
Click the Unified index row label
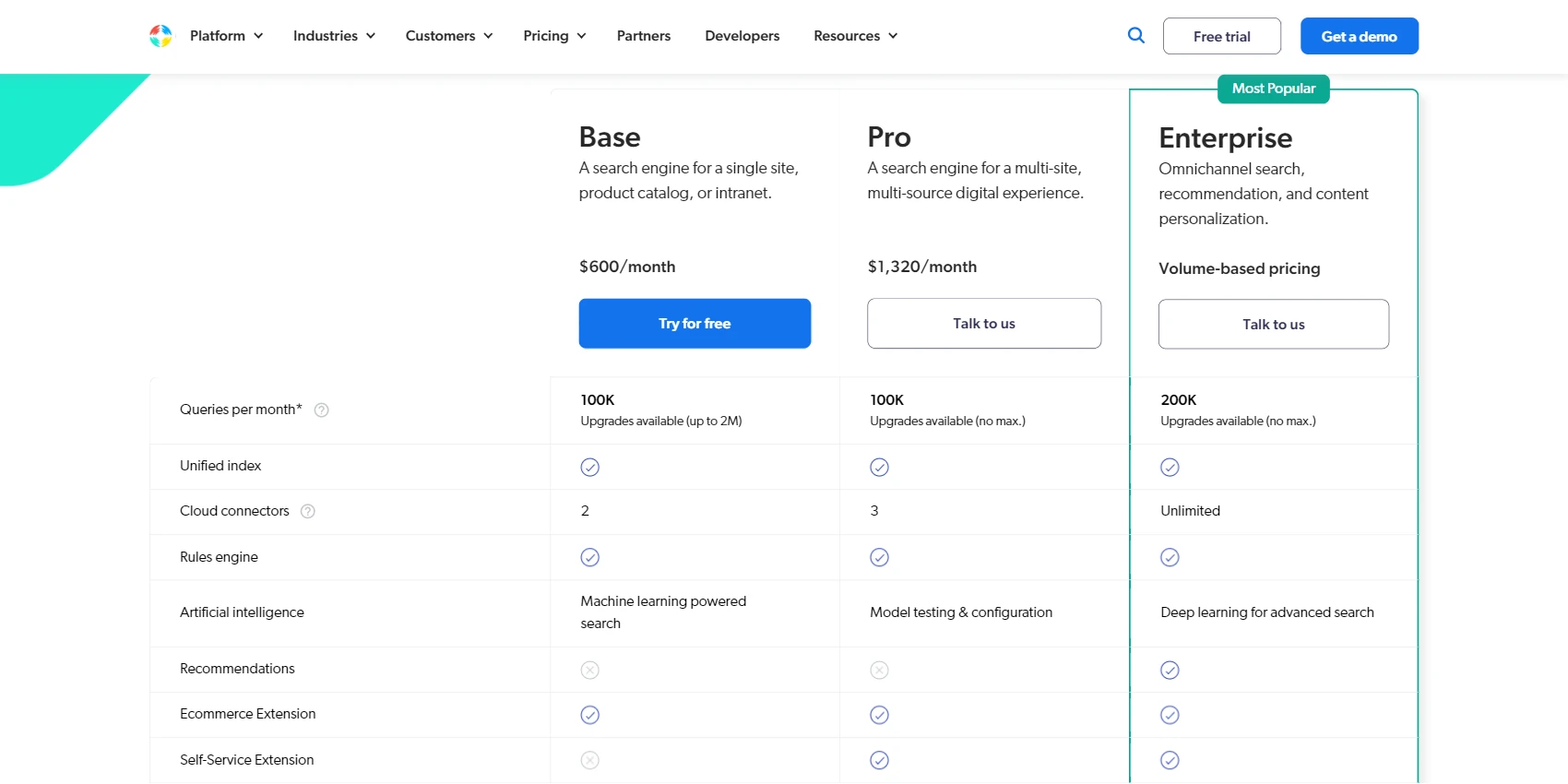point(220,466)
